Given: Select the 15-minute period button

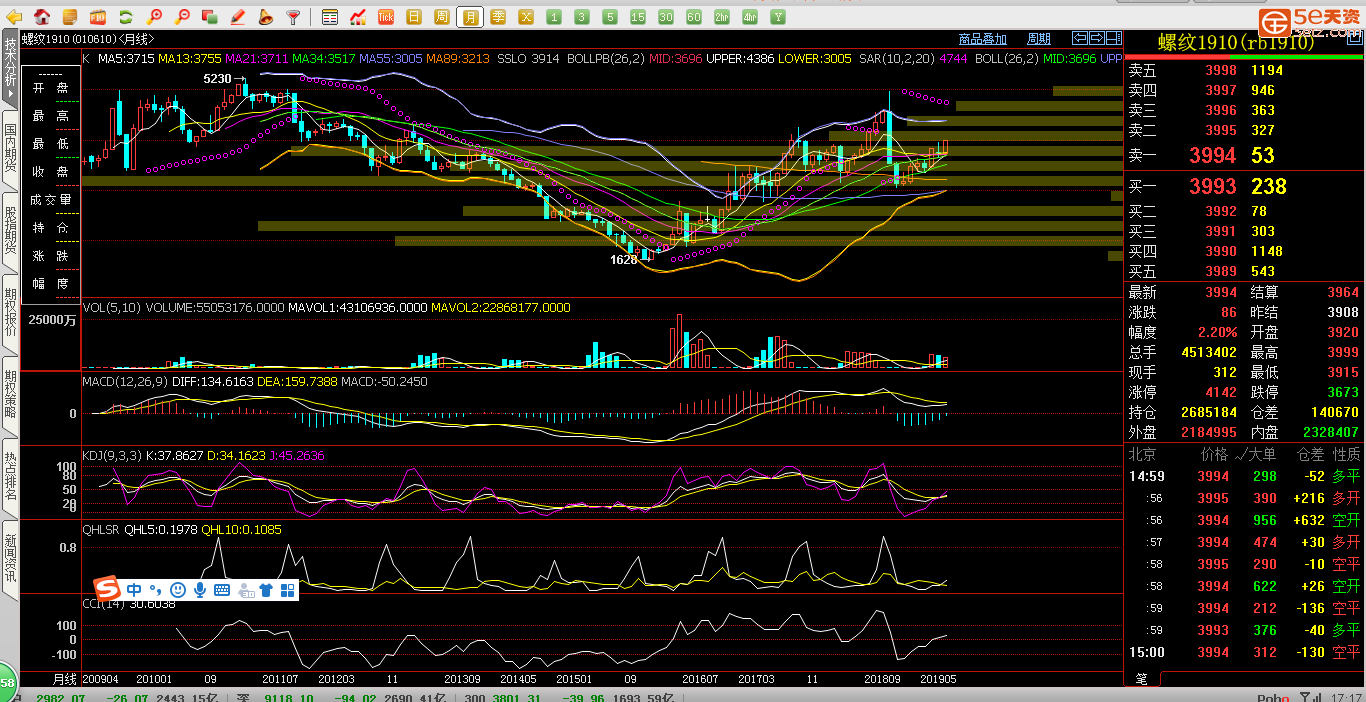Looking at the screenshot, I should 638,17.
